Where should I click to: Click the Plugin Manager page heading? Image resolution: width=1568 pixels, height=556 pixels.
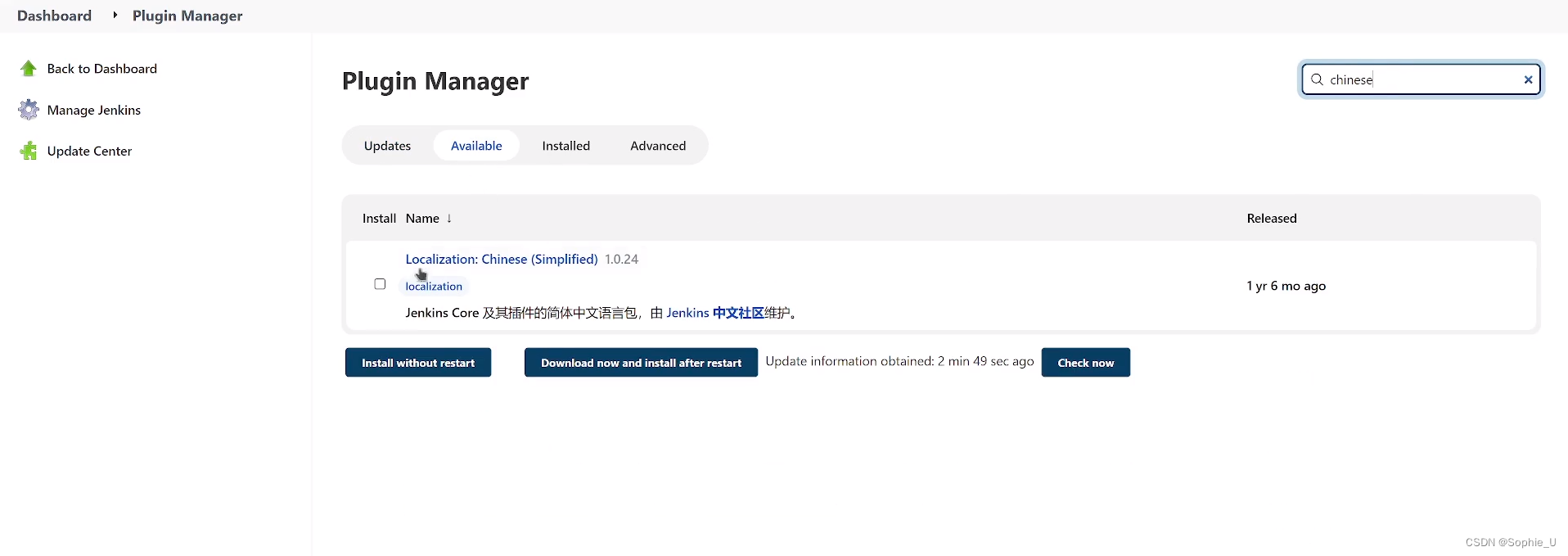pyautogui.click(x=435, y=81)
